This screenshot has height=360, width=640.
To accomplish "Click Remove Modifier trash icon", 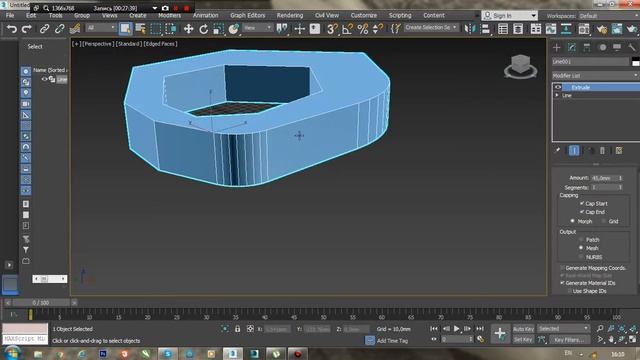I will coord(602,151).
